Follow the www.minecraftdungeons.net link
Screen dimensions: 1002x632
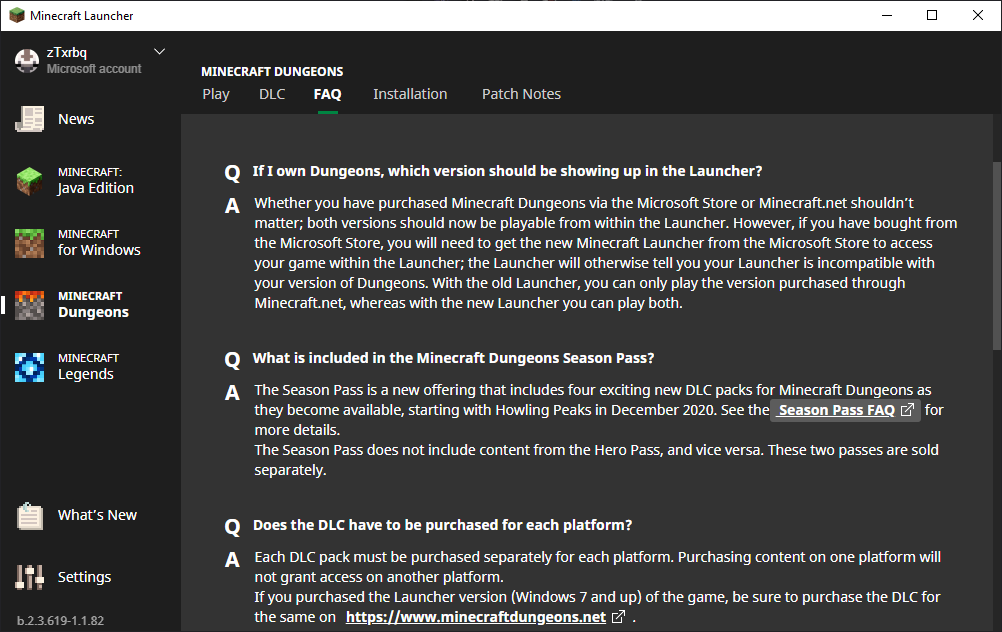click(476, 617)
